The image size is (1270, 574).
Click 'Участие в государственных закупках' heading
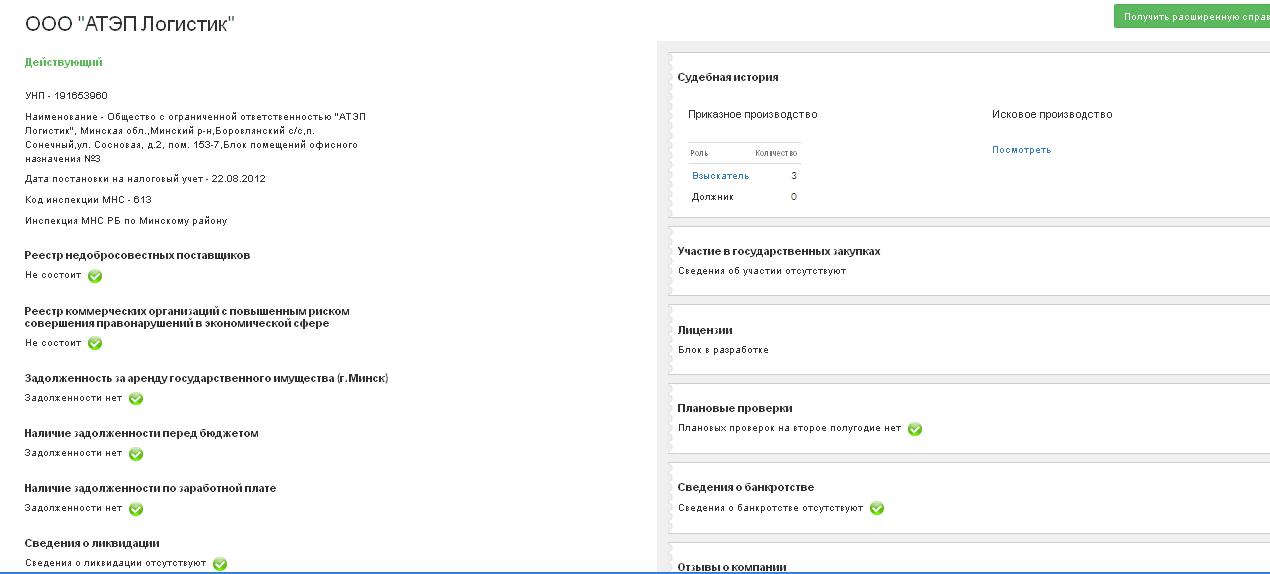pos(779,251)
